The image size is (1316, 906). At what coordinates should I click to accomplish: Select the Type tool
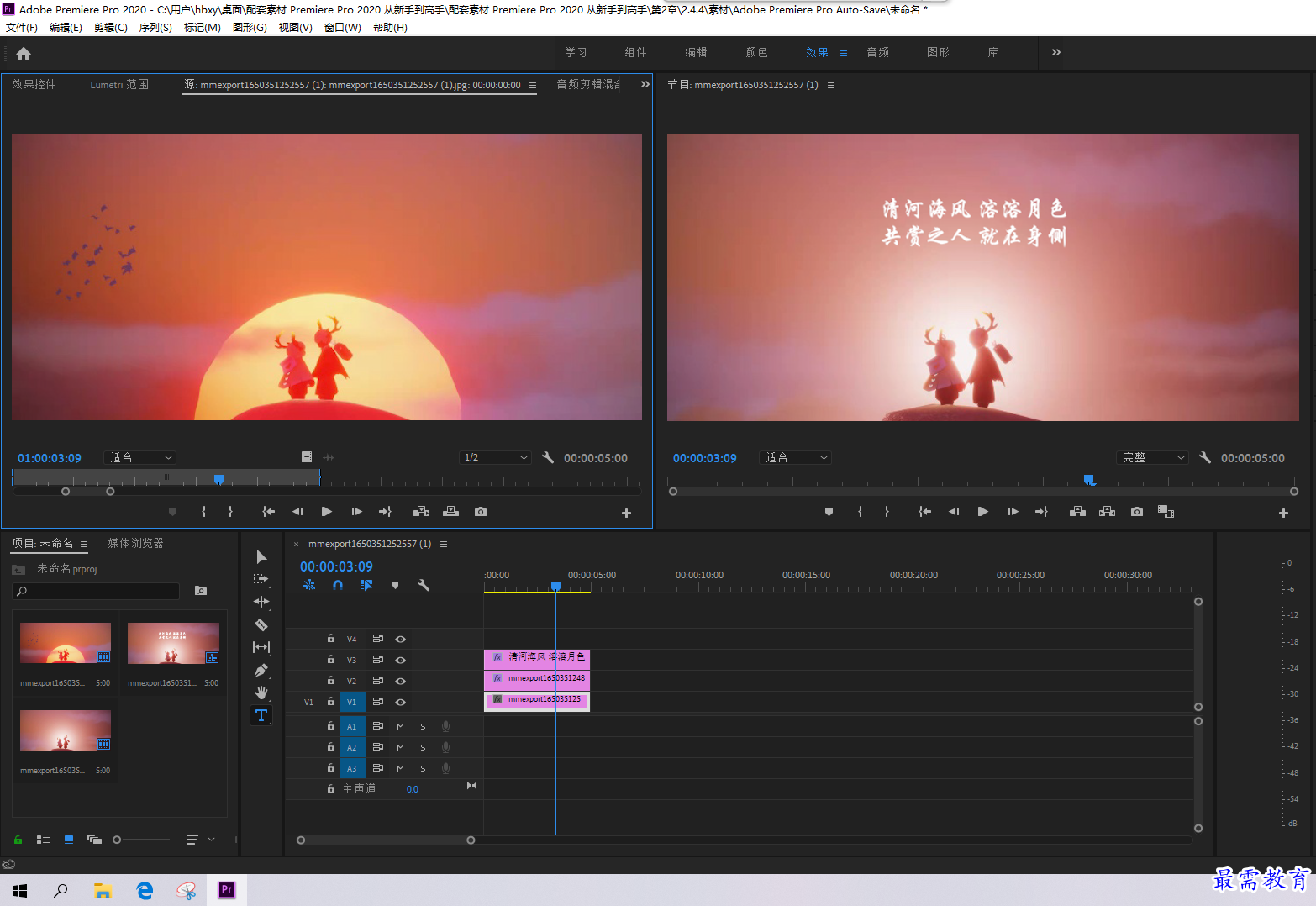point(261,715)
